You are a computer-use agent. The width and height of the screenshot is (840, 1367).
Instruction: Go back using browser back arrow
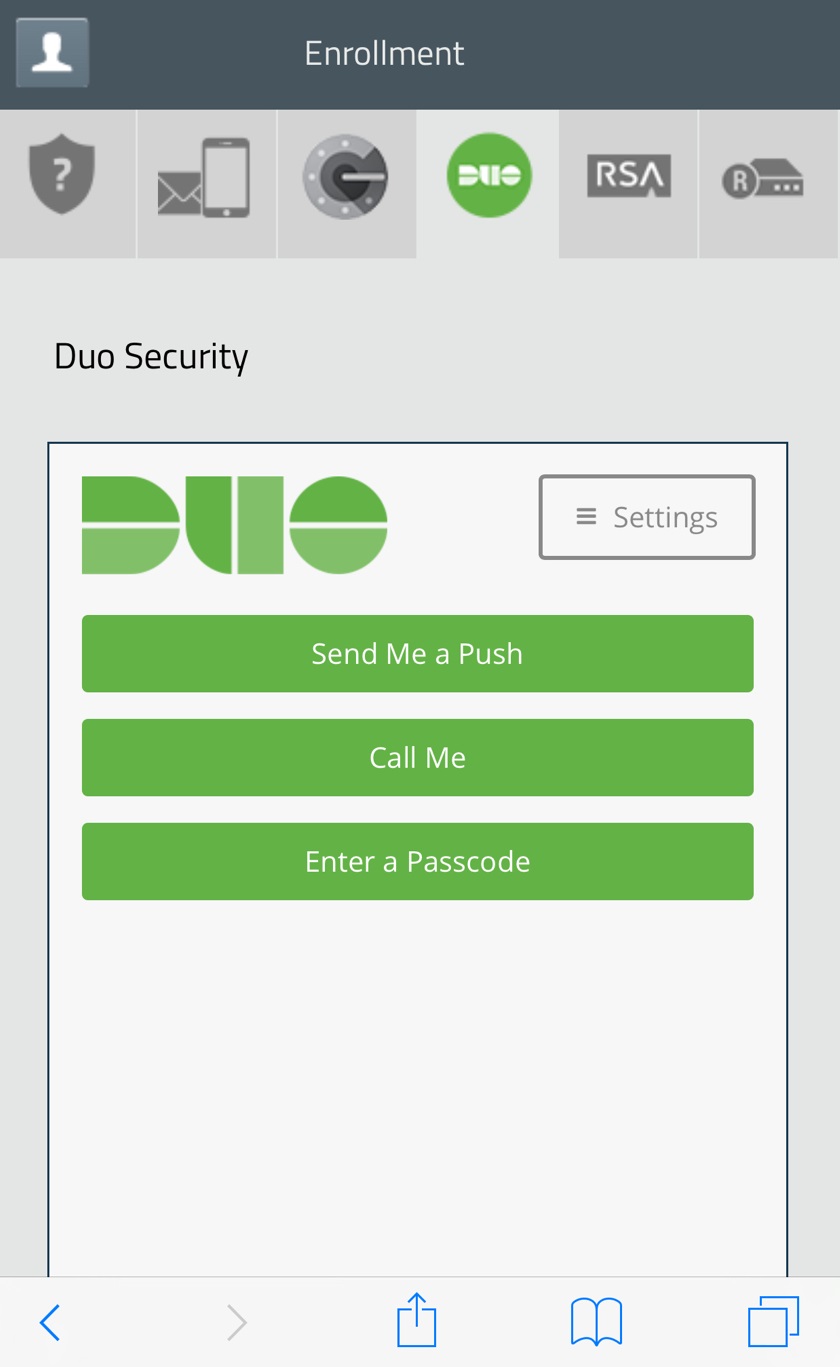(50, 1322)
